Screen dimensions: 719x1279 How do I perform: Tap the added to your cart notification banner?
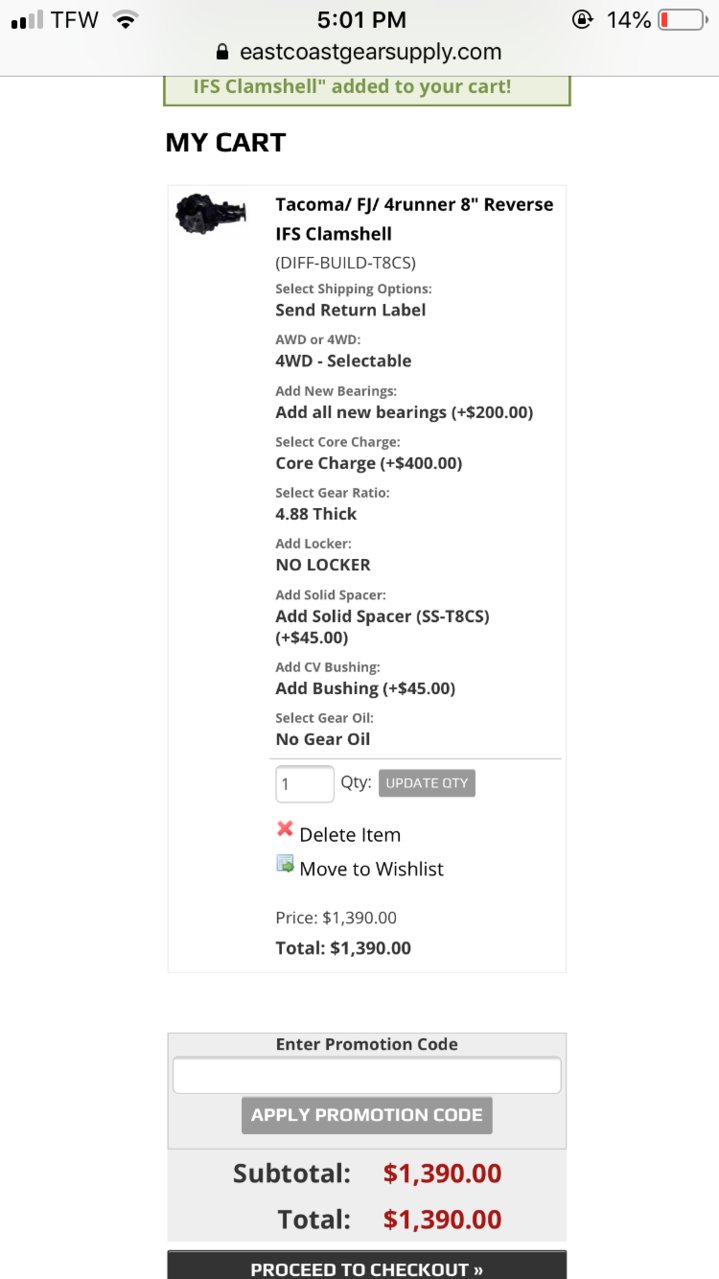coord(367,89)
